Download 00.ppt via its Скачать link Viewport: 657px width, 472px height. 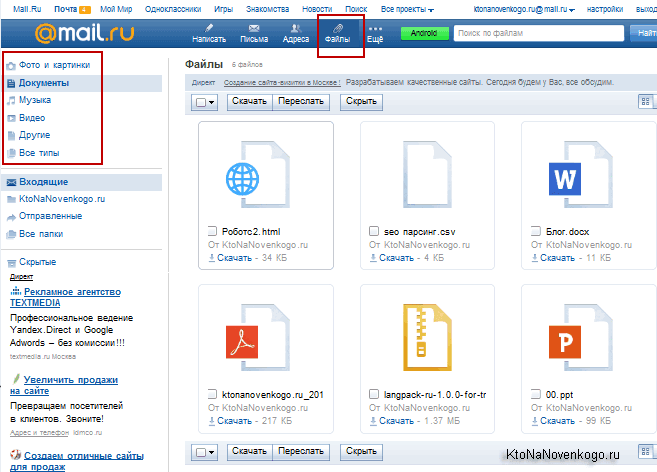pyautogui.click(x=557, y=420)
